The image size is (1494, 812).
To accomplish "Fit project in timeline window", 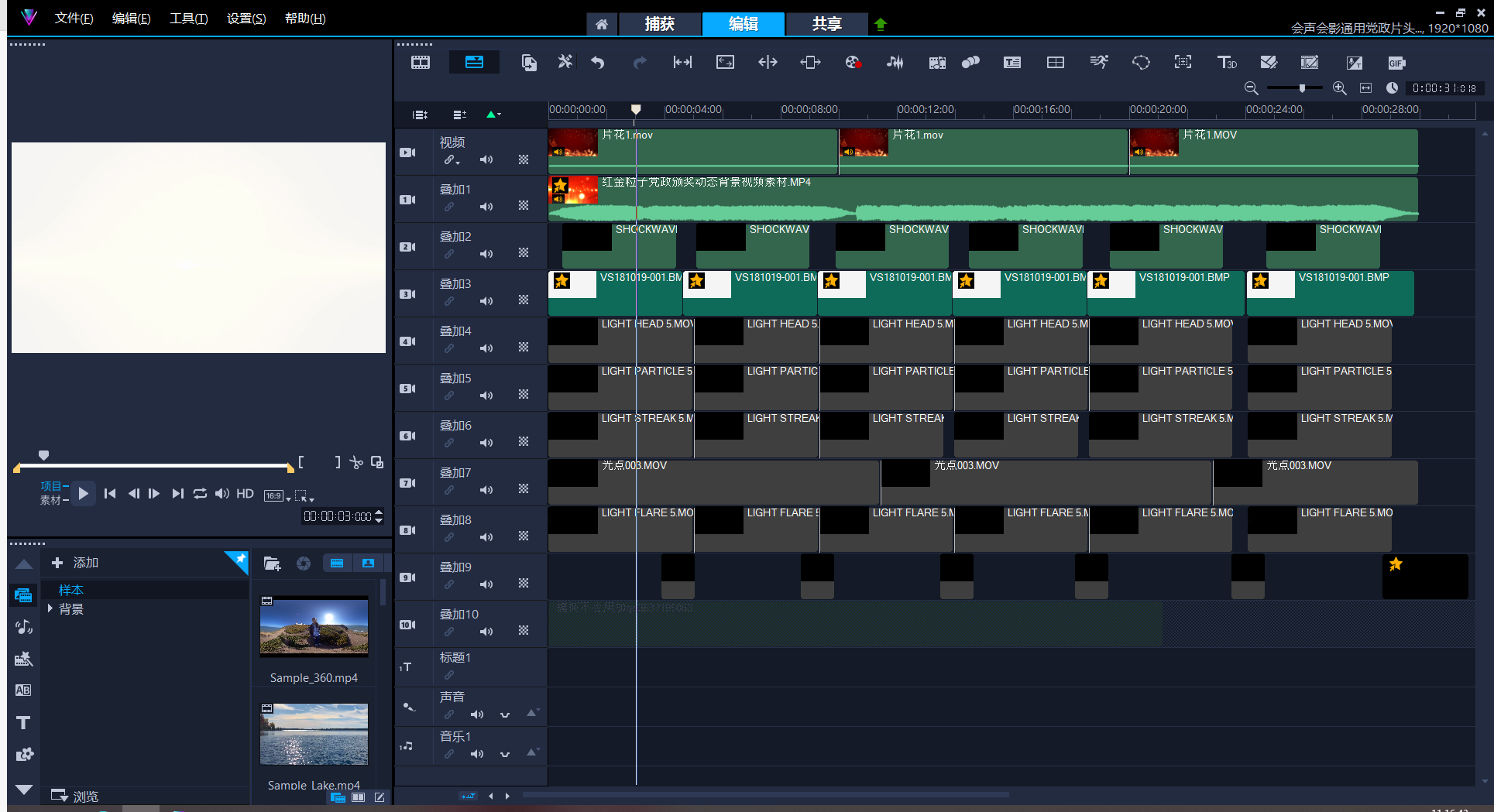I will 1365,88.
